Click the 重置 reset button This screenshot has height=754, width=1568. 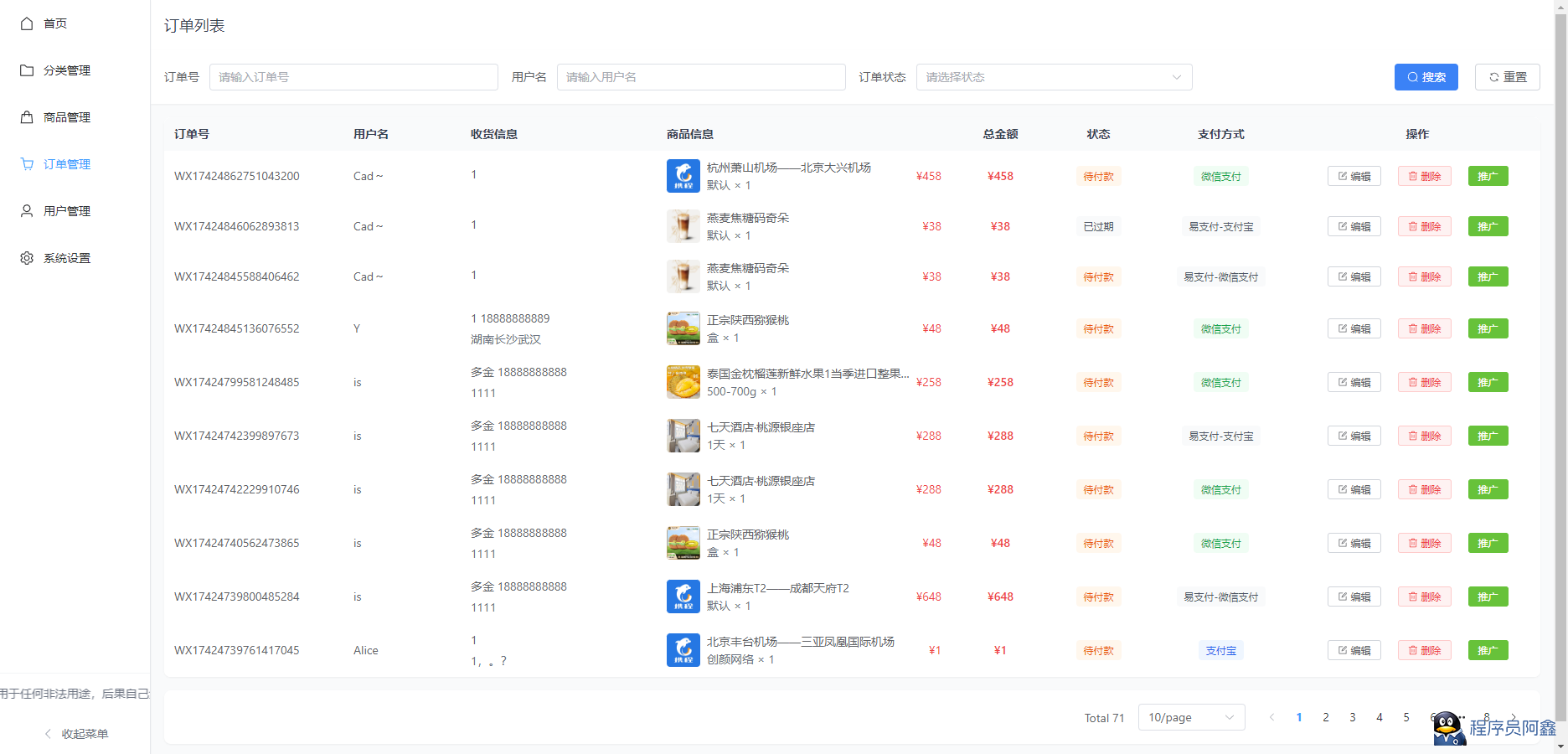click(x=1507, y=77)
